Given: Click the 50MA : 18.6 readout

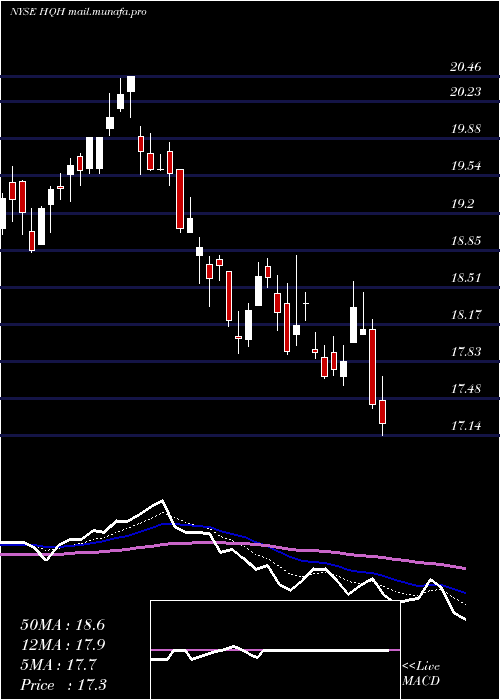Looking at the screenshot, I should click(x=62, y=625).
